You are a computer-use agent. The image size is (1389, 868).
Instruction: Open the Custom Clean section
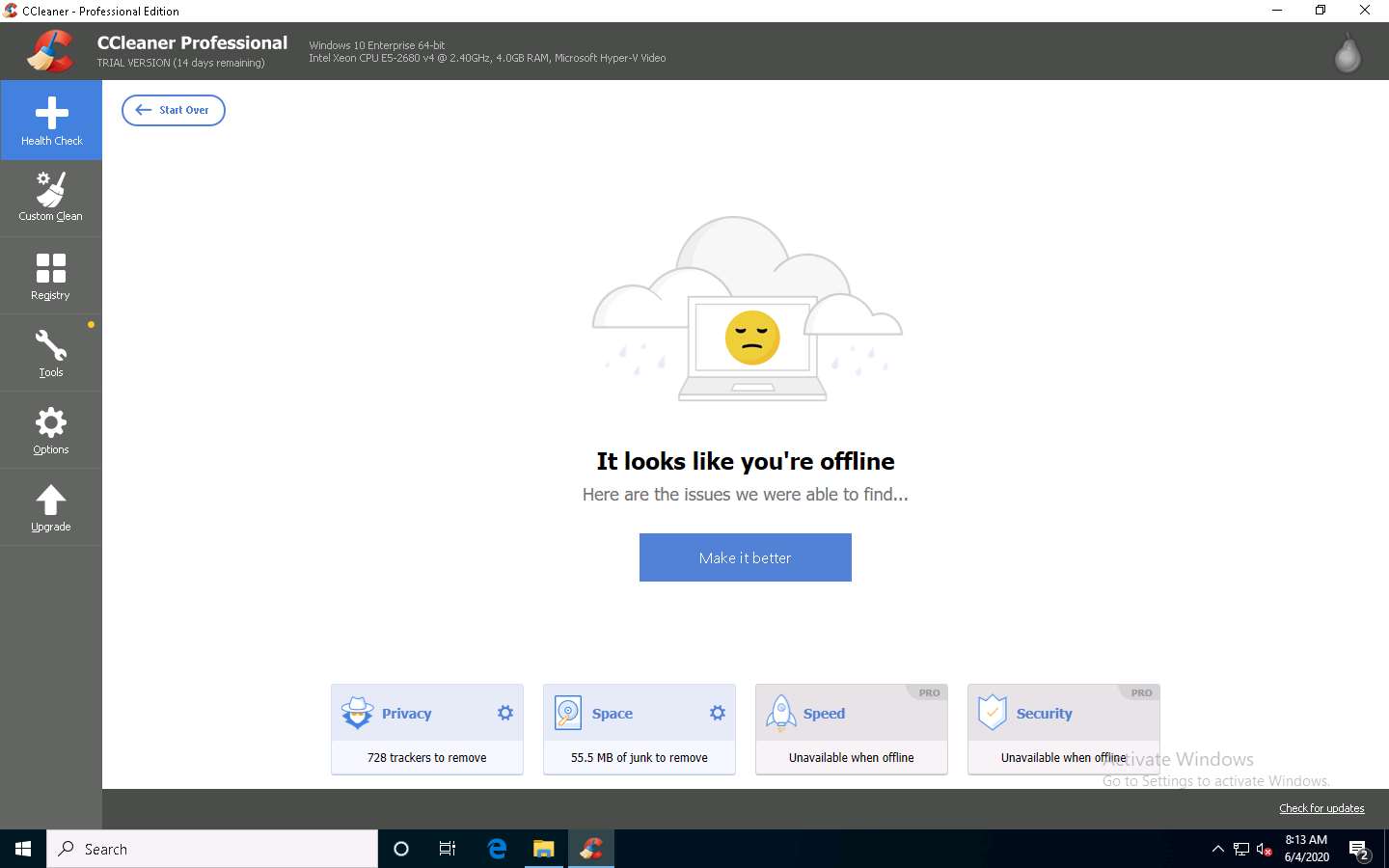click(51, 198)
